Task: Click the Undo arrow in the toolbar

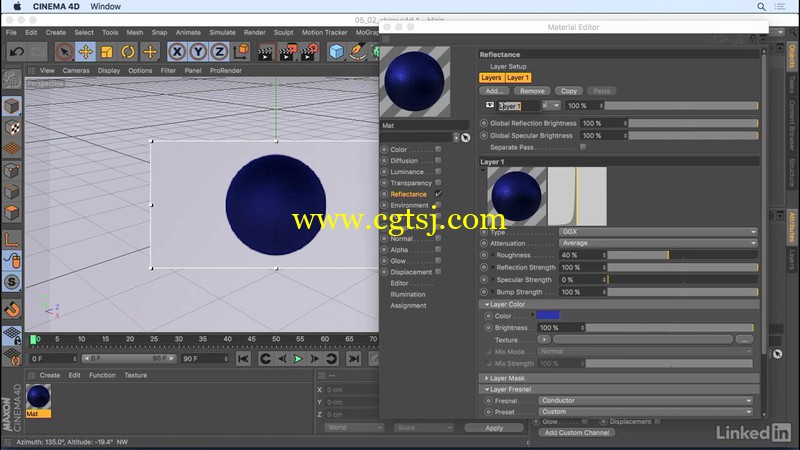Action: click(x=17, y=52)
